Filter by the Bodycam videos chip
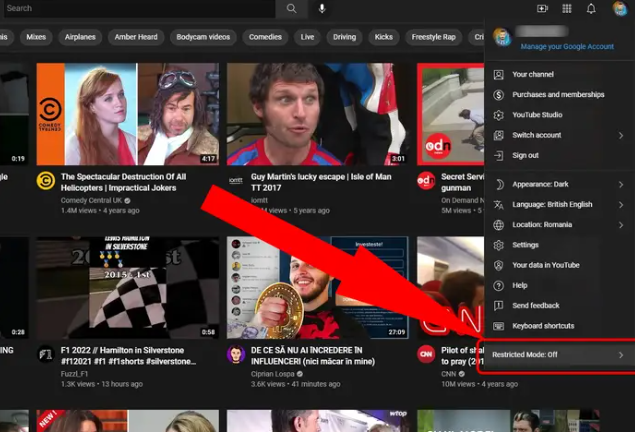Viewport: 635px width, 432px height. tap(203, 37)
